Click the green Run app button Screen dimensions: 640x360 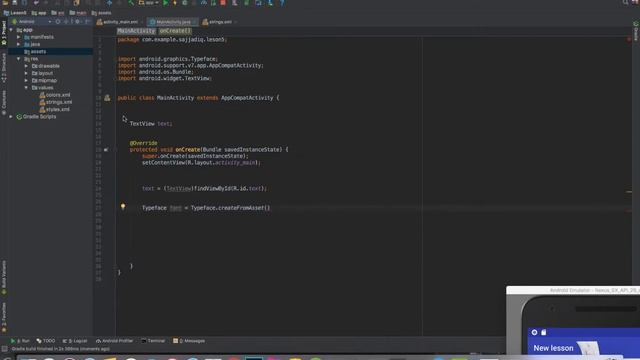tap(165, 3)
